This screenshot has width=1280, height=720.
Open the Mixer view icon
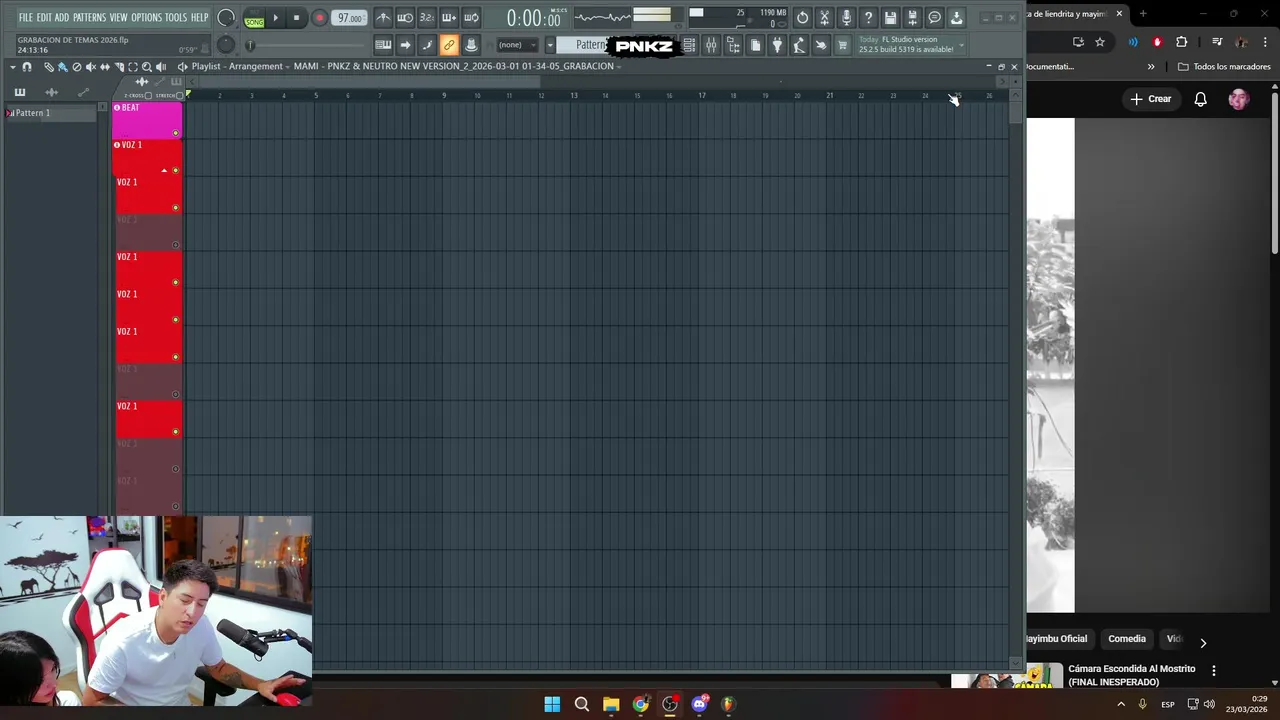point(710,45)
